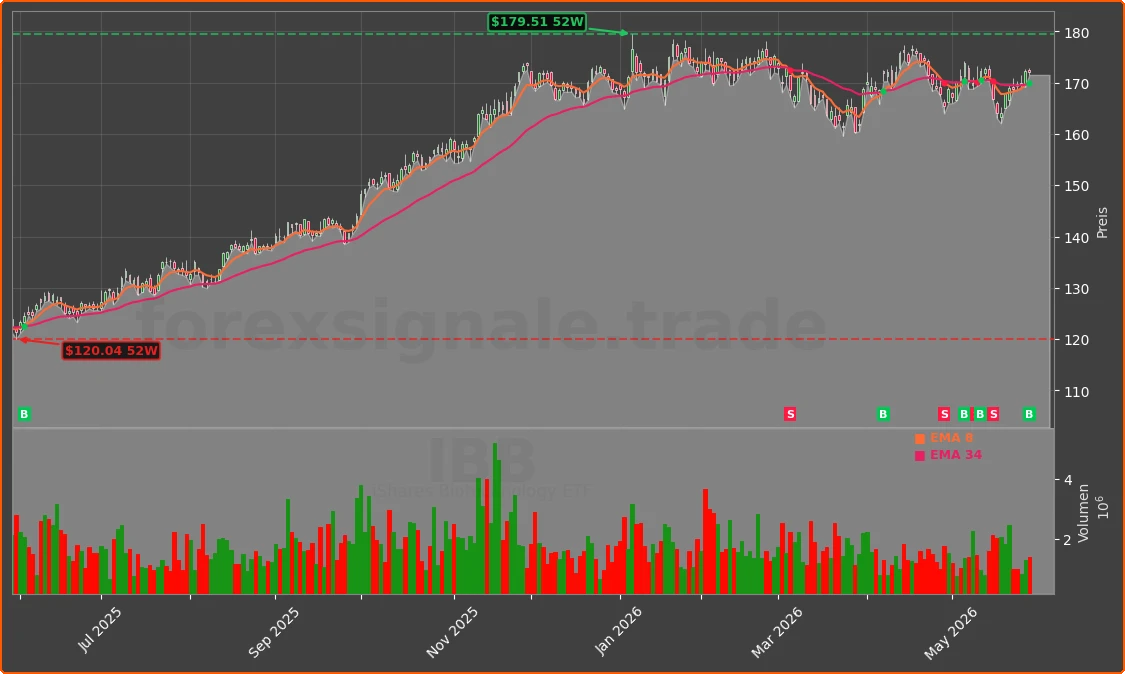Click the Mar 2026 date label
Image resolution: width=1125 pixels, height=674 pixels.
(x=776, y=632)
